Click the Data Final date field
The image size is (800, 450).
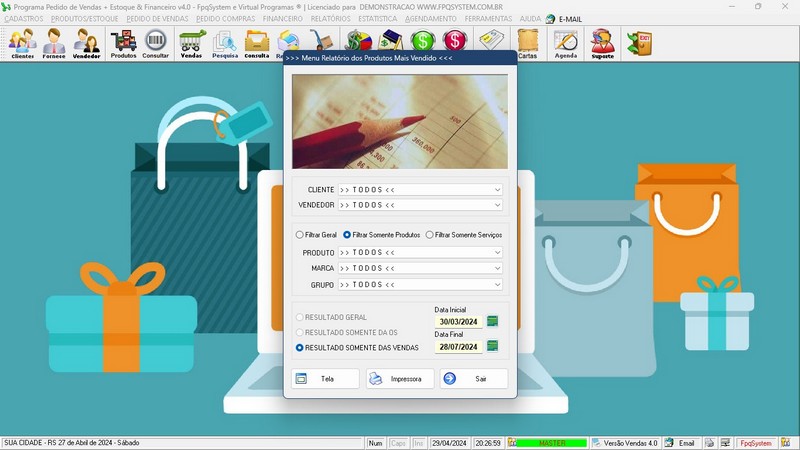[458, 346]
